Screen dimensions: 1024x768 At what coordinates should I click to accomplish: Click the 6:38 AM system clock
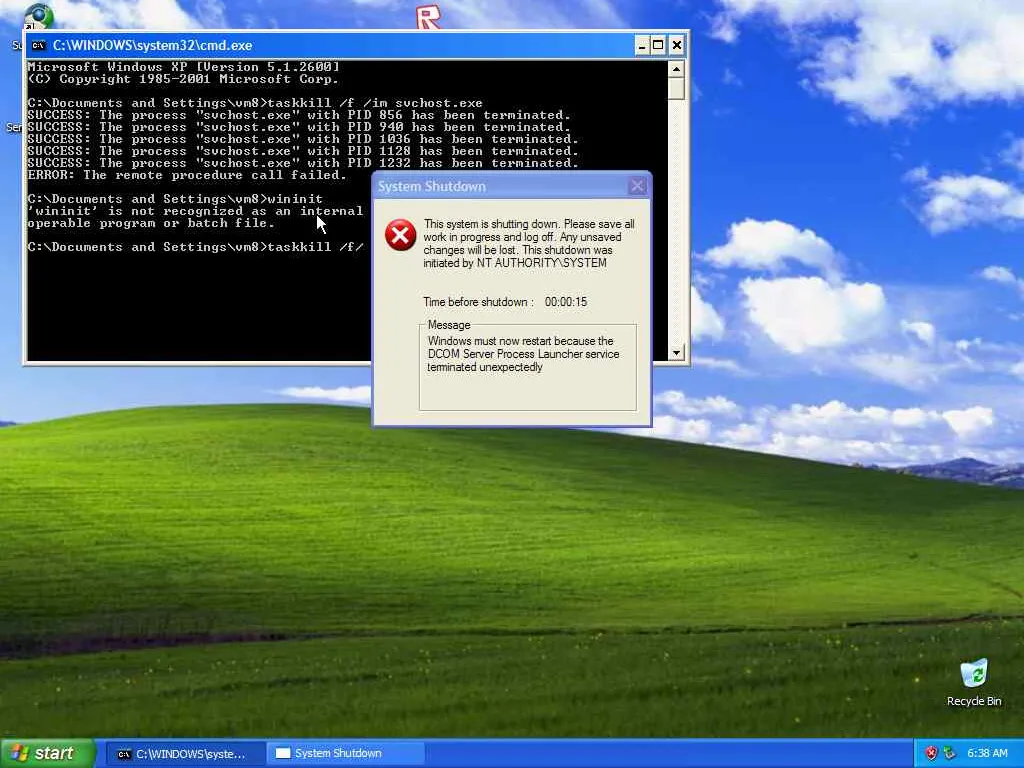point(987,754)
